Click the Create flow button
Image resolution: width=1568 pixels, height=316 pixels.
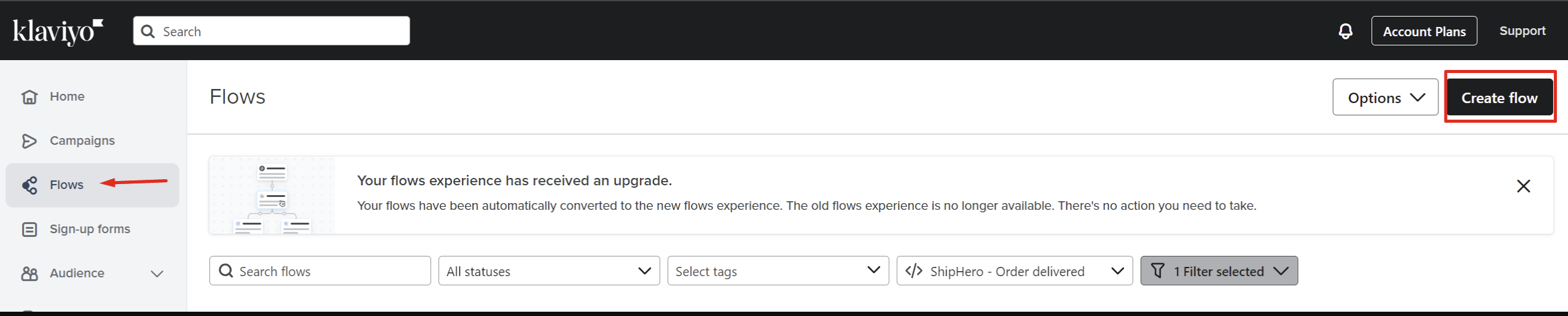pyautogui.click(x=1499, y=98)
